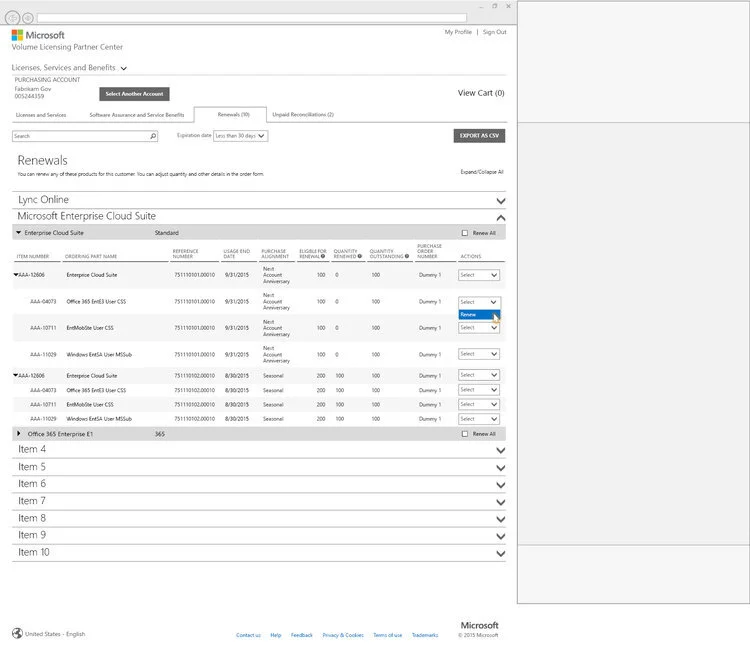Switch to Licenses and Services tab
Viewport: 750px width, 668px height.
click(x=41, y=115)
